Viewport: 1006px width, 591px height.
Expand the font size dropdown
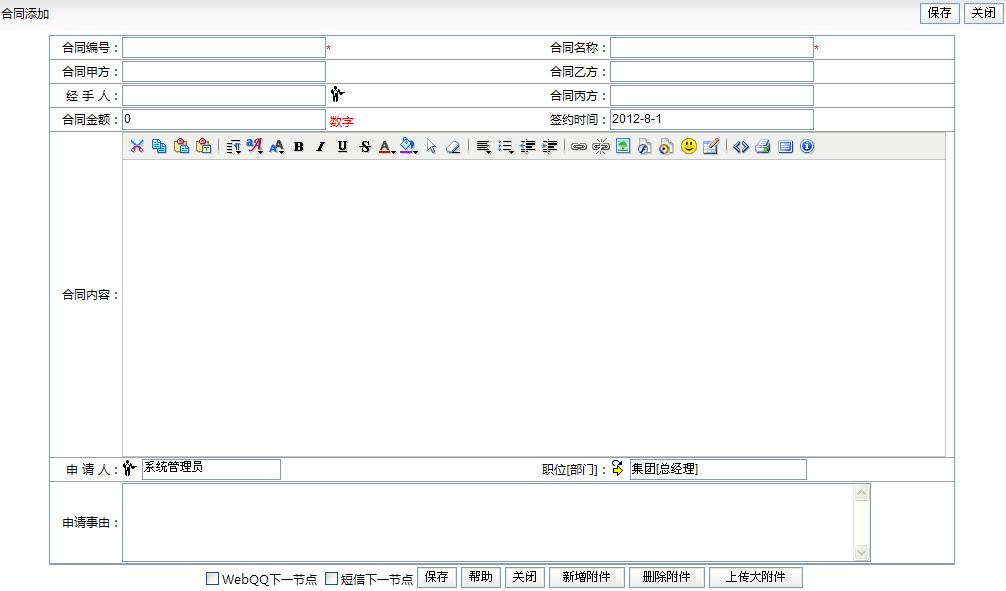277,147
